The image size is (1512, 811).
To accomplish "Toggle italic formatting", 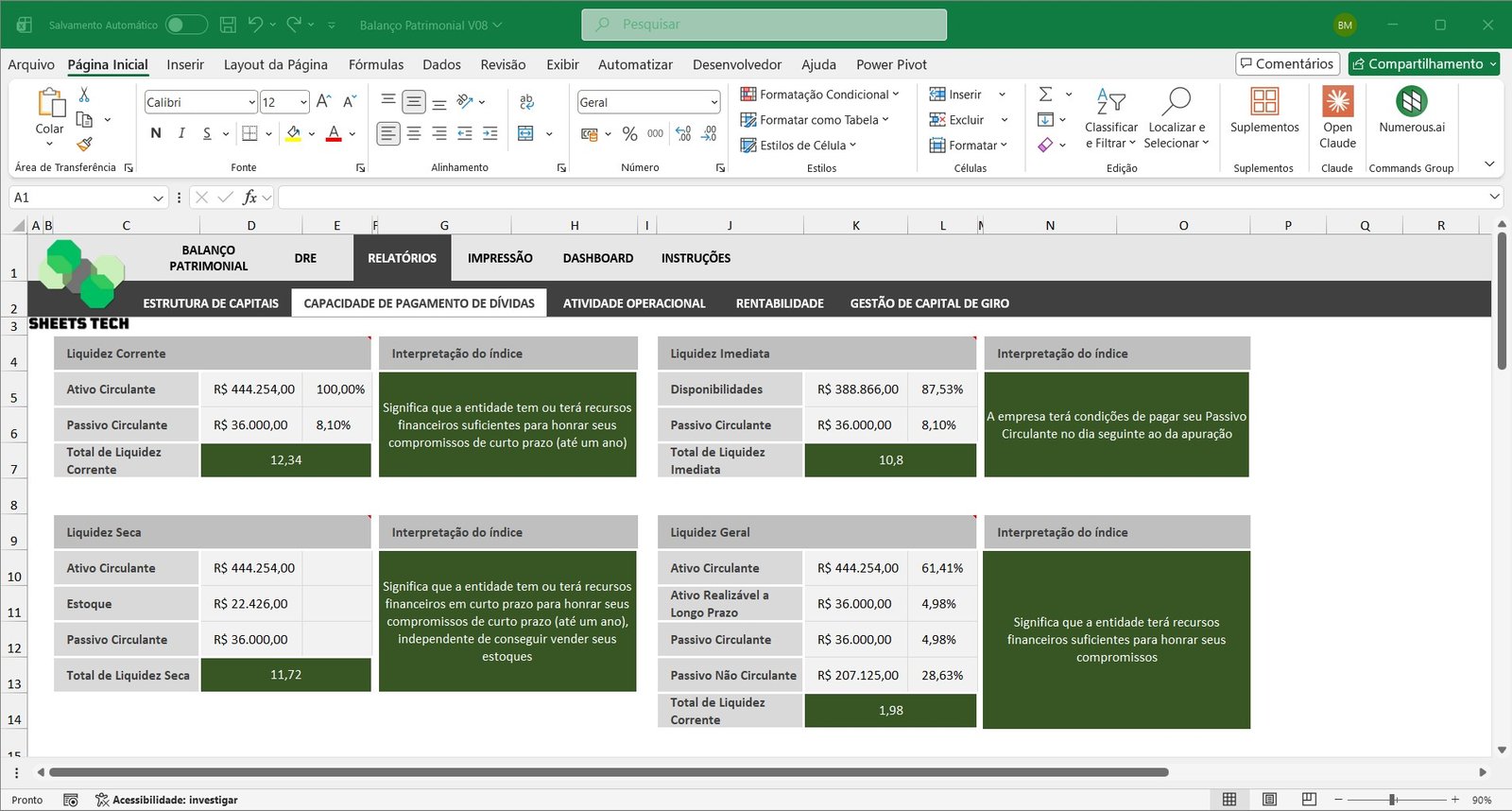I will [x=181, y=134].
